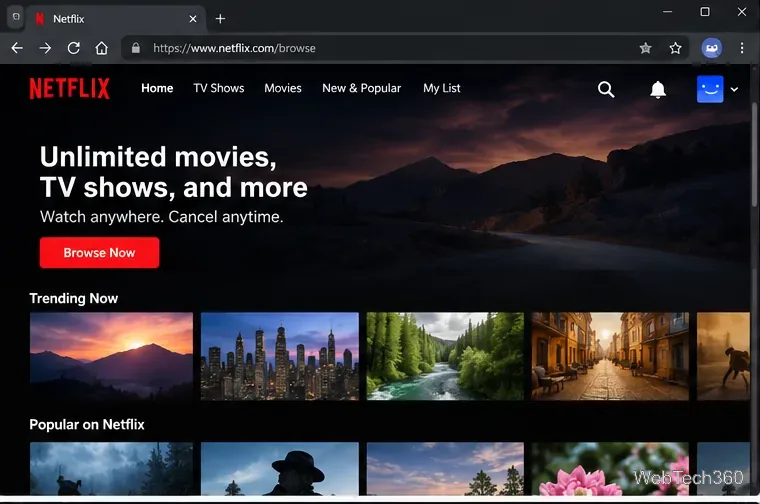Screen dimensions: 760x504
Task: Select the Home menu item
Action: (x=157, y=88)
